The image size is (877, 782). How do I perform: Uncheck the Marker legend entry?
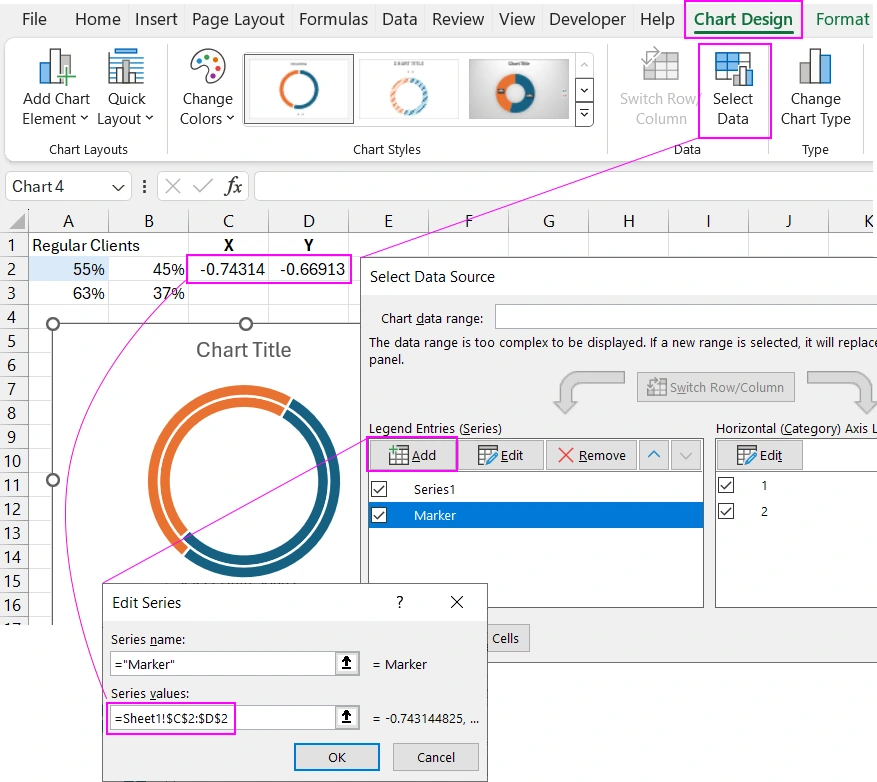click(x=378, y=515)
